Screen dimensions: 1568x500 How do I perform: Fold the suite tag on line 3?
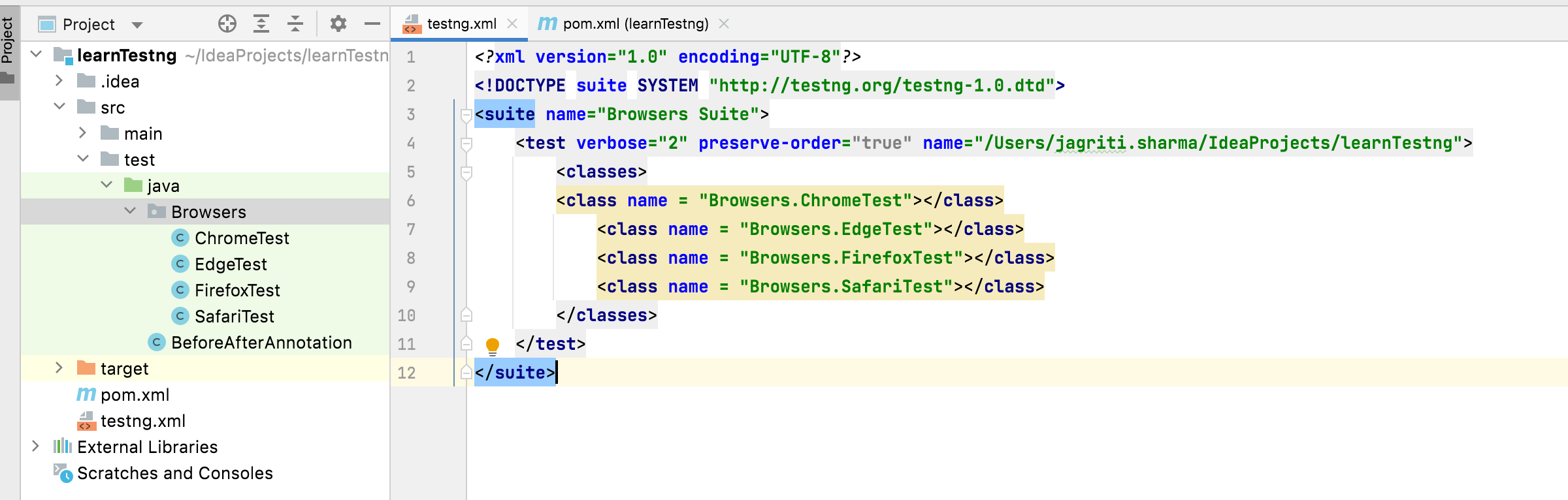coord(466,116)
